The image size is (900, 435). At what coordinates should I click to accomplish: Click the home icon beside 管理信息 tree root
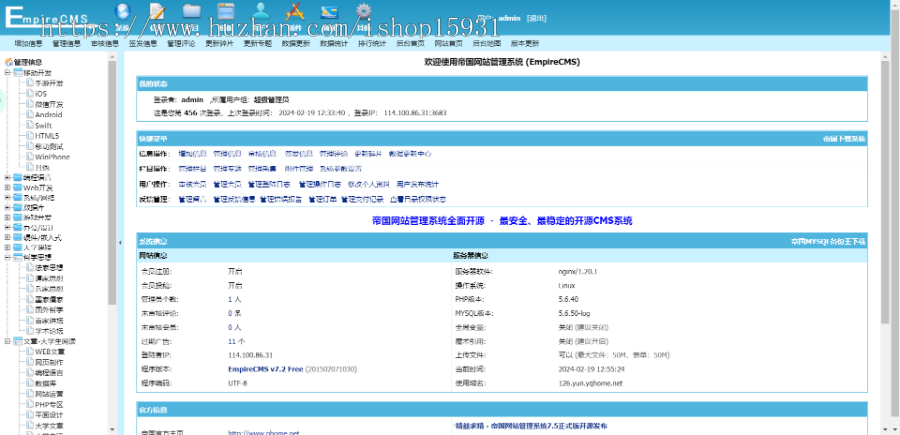pyautogui.click(x=9, y=62)
